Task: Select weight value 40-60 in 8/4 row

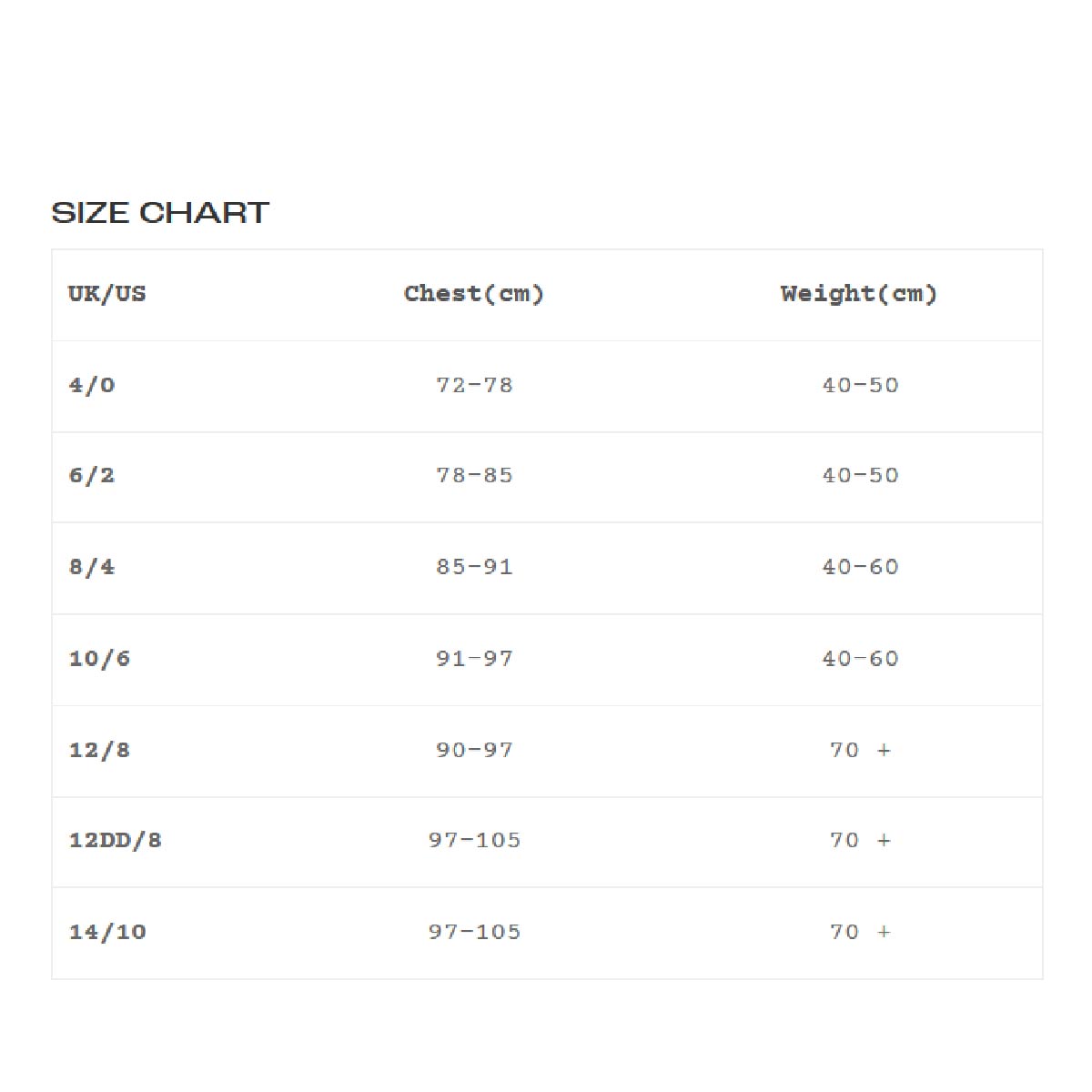Action: [x=860, y=567]
